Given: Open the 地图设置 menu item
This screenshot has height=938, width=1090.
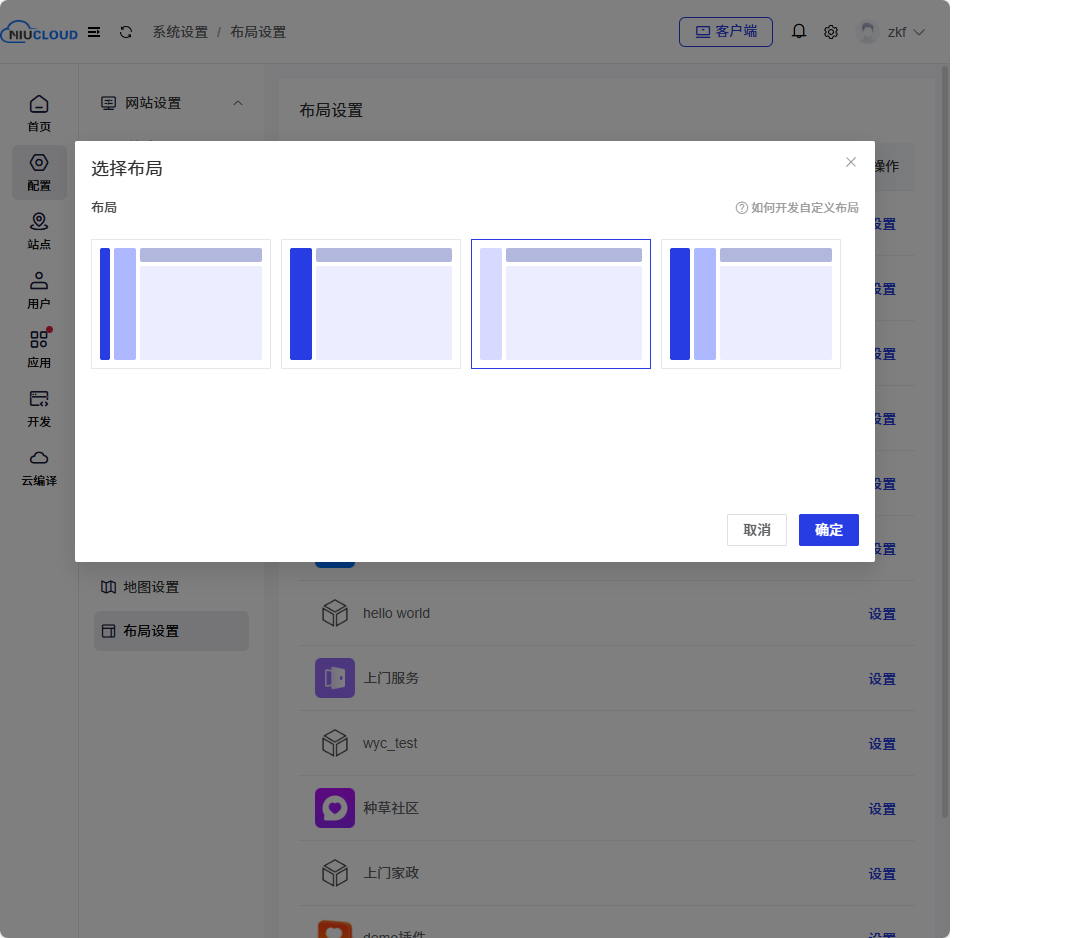Looking at the screenshot, I should point(151,587).
